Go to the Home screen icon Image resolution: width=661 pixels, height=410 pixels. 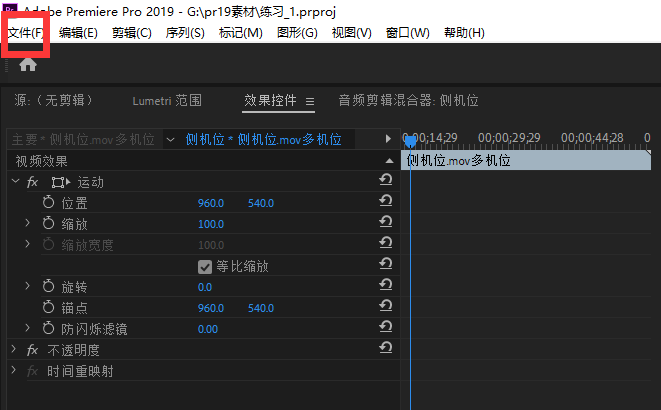[x=28, y=64]
